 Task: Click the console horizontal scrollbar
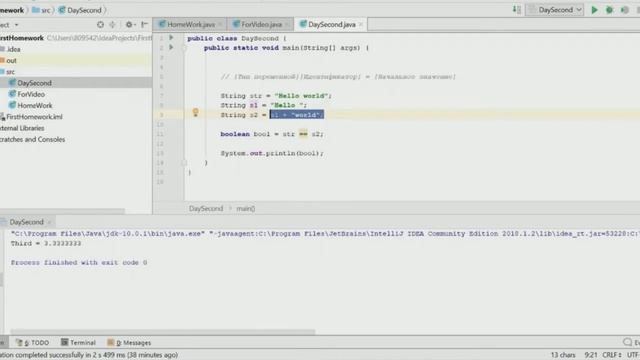pyautogui.click(x=162, y=331)
